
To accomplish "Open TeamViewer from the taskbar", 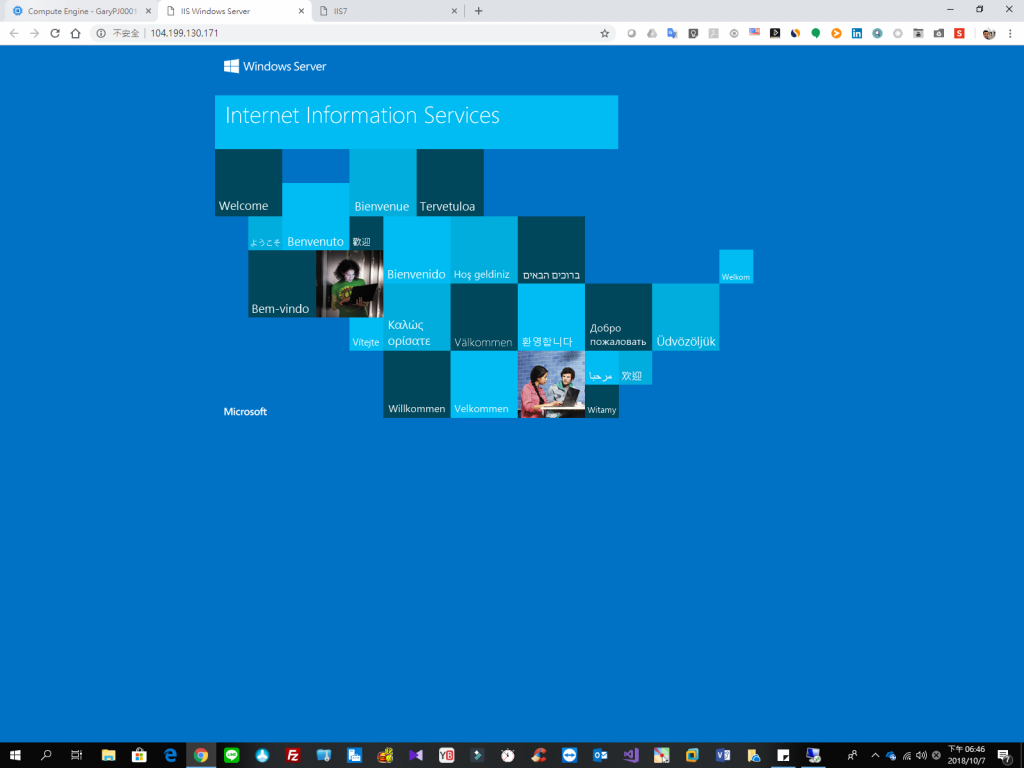I will click(569, 755).
